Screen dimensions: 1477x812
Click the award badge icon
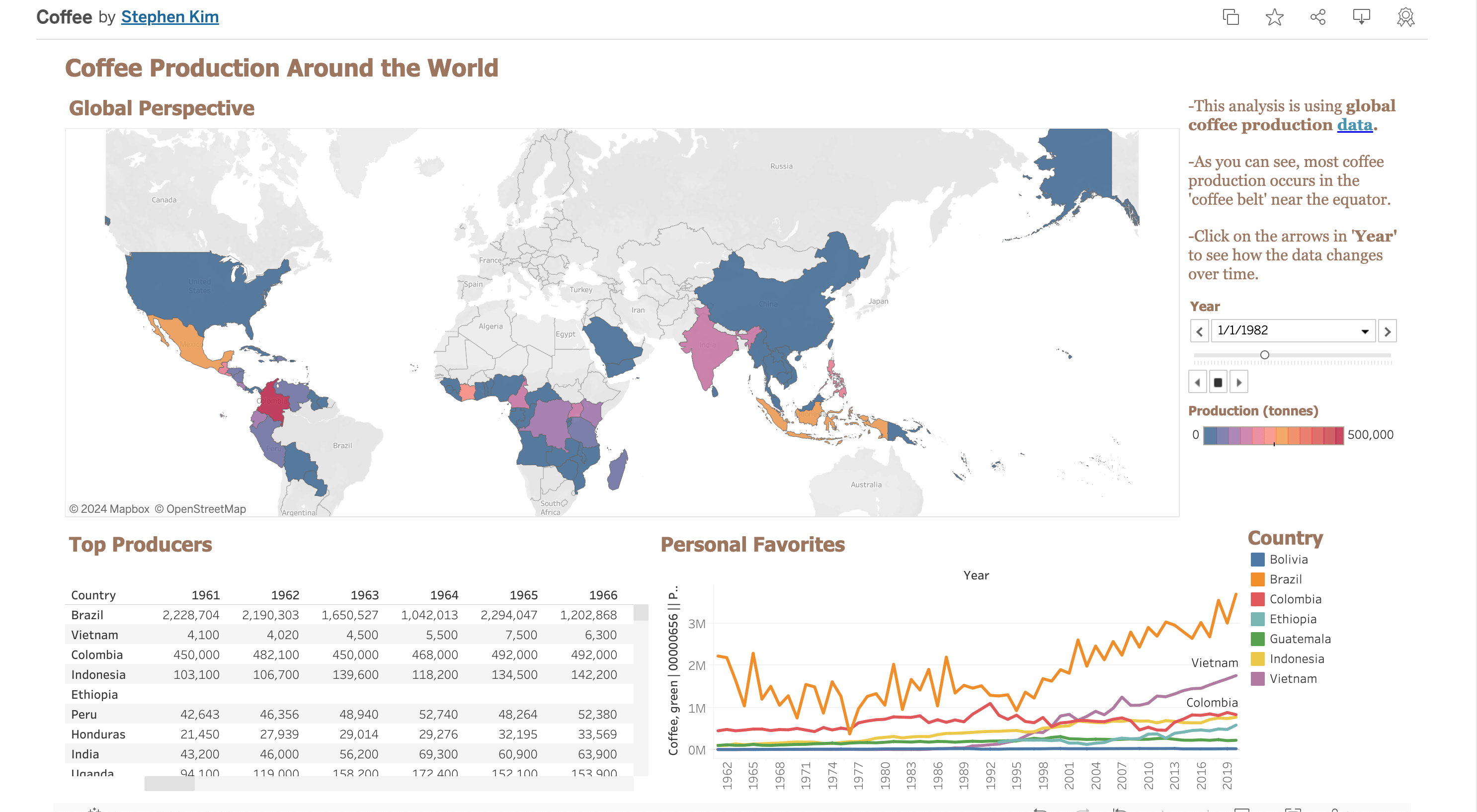(x=1405, y=17)
